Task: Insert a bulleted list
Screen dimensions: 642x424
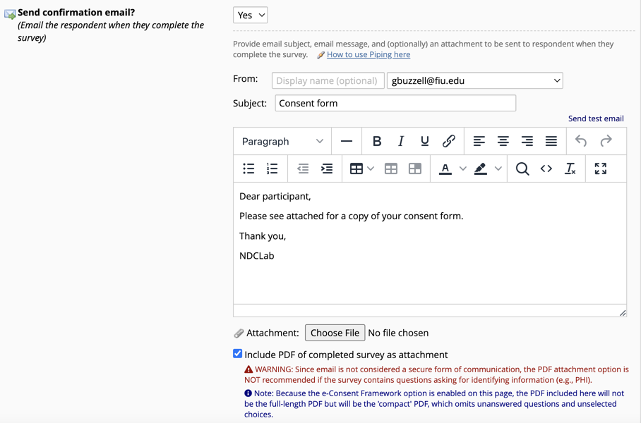Action: pyautogui.click(x=249, y=169)
